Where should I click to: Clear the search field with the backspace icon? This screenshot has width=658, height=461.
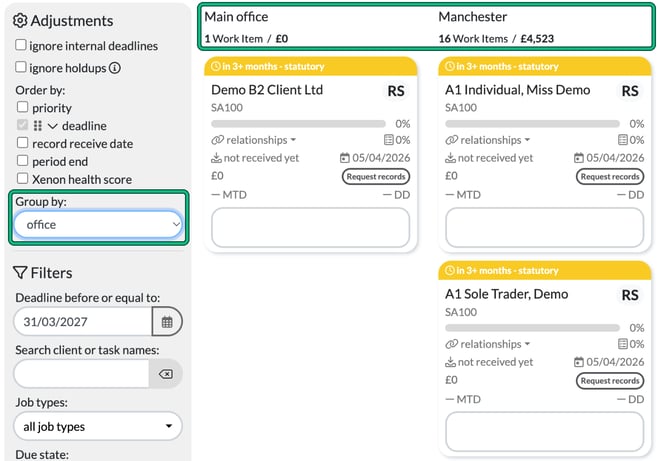pyautogui.click(x=166, y=374)
